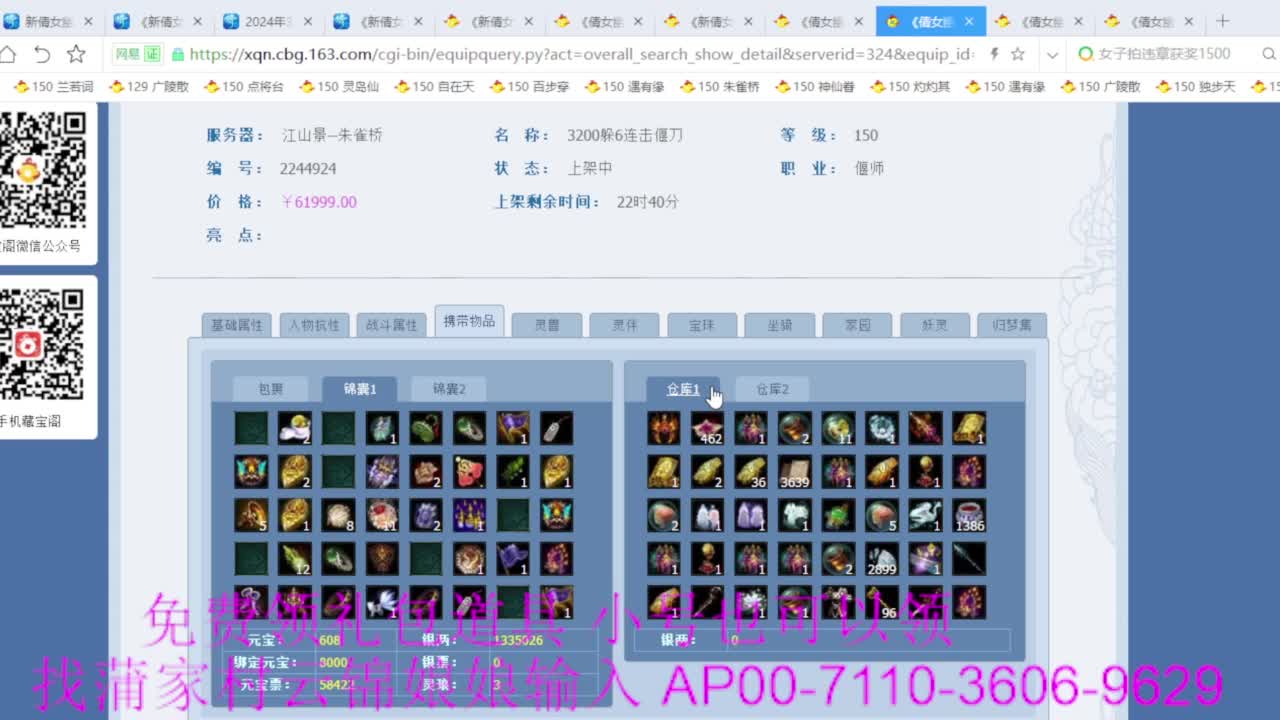Expand the address bar dropdown chevron

[1052, 54]
